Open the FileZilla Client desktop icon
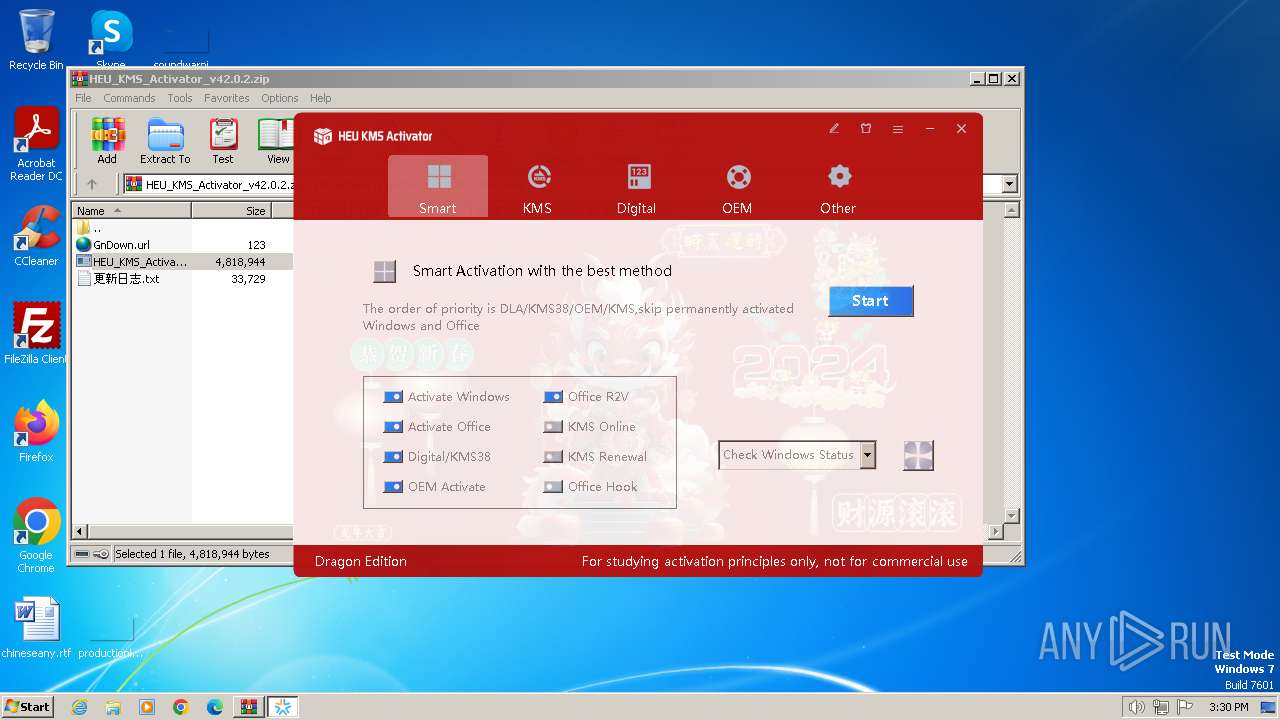This screenshot has height=720, width=1280. (36, 333)
